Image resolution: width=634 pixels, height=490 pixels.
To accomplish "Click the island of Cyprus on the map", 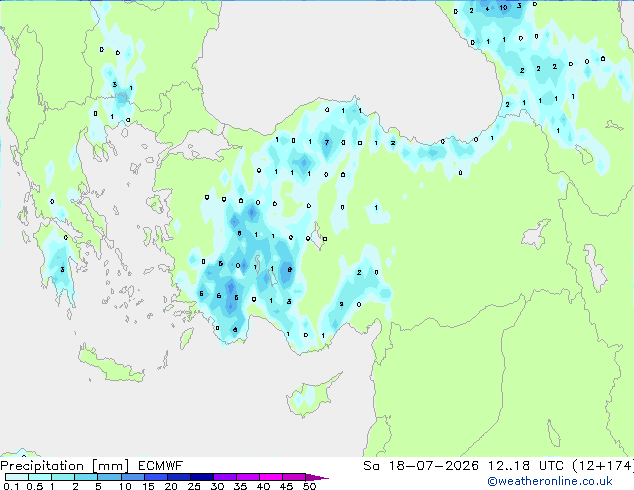I will coord(312,396).
